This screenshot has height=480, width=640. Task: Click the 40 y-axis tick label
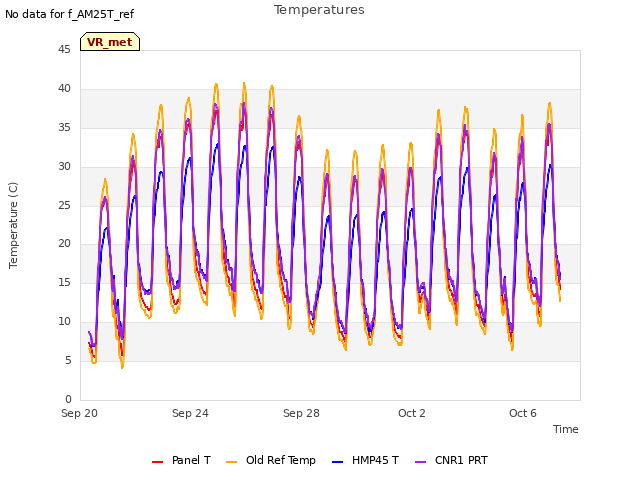point(64,89)
